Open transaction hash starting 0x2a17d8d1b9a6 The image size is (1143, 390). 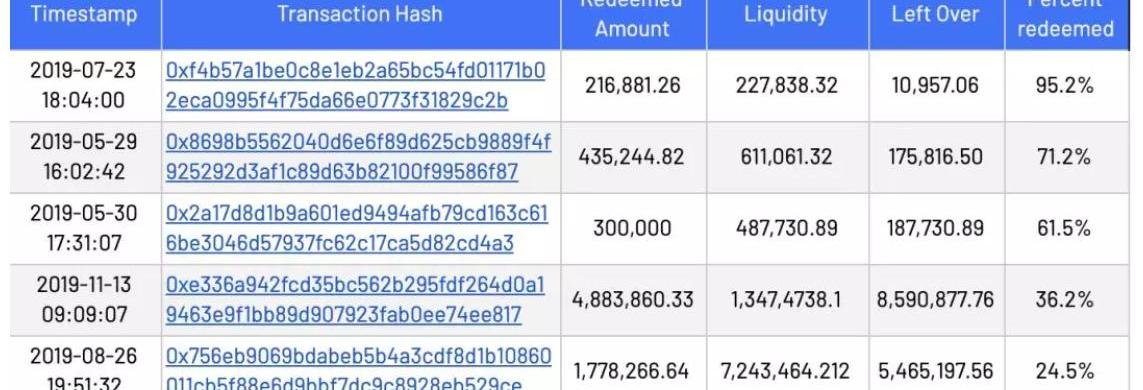357,228
